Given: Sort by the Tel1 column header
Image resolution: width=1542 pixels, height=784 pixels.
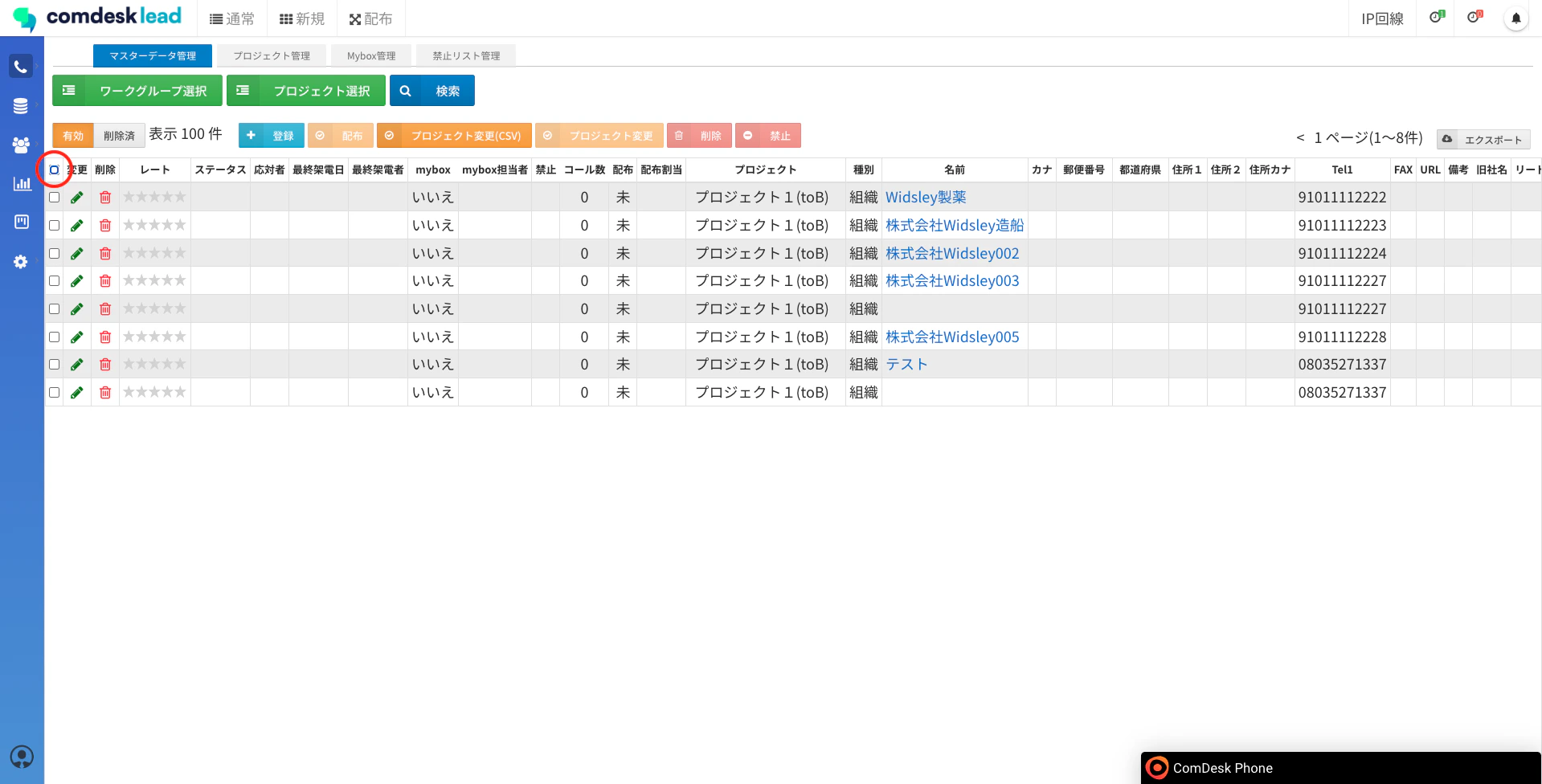Looking at the screenshot, I should click(1342, 170).
